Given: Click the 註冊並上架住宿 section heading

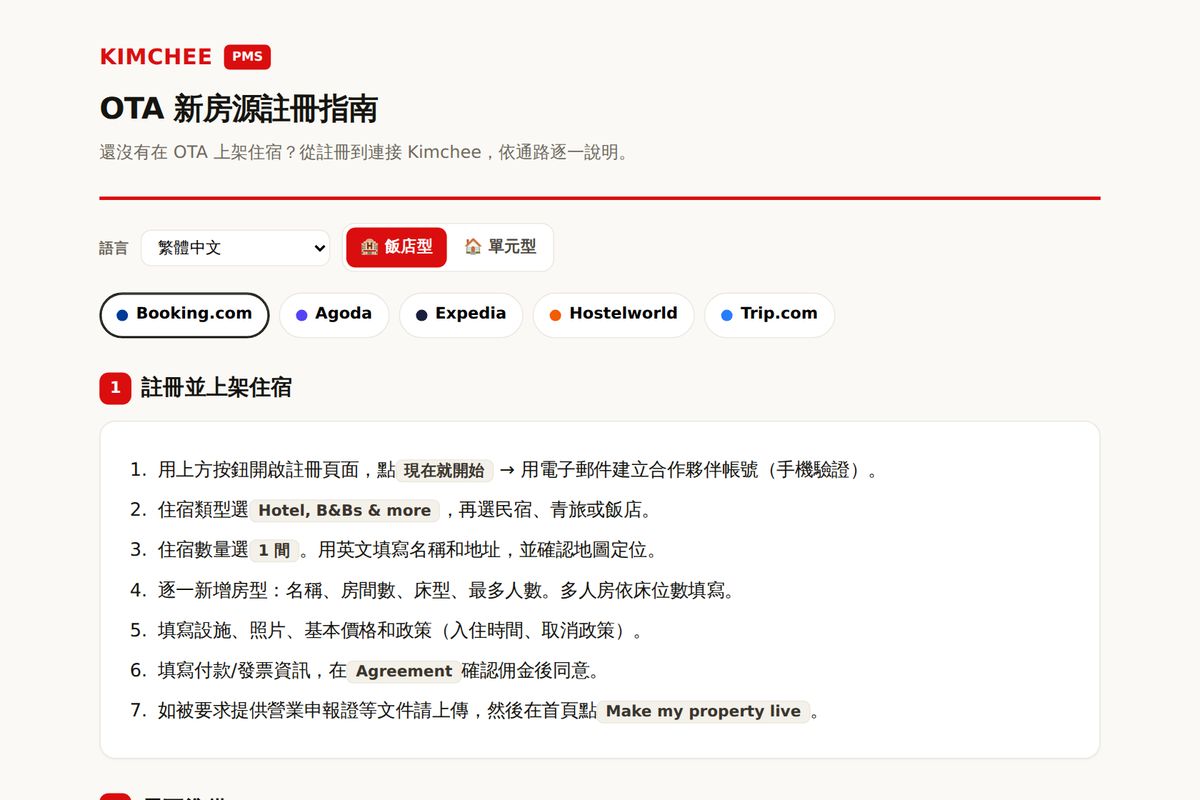Looking at the screenshot, I should (x=216, y=388).
